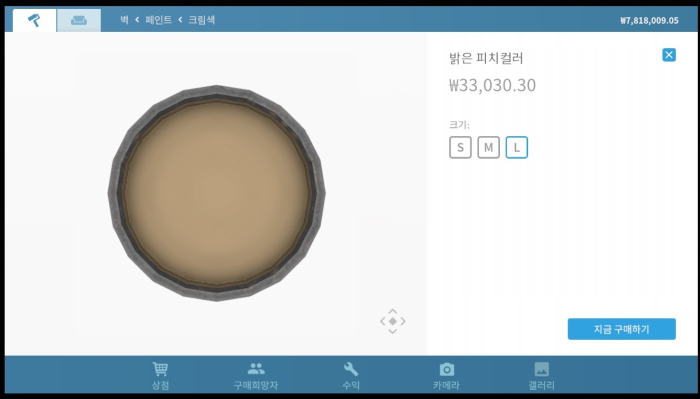
Task: Choose size M
Action: click(x=488, y=147)
